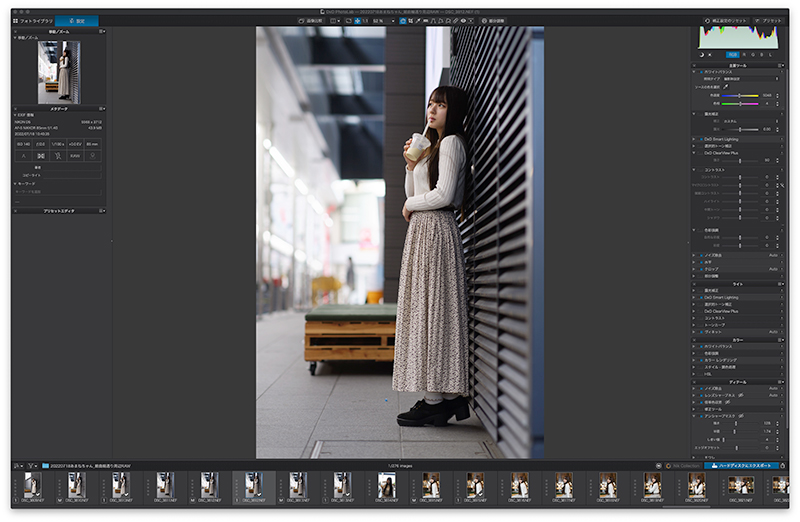Viewport: 800px width, 522px height.
Task: Open the light palette menu icon
Action: point(781,284)
